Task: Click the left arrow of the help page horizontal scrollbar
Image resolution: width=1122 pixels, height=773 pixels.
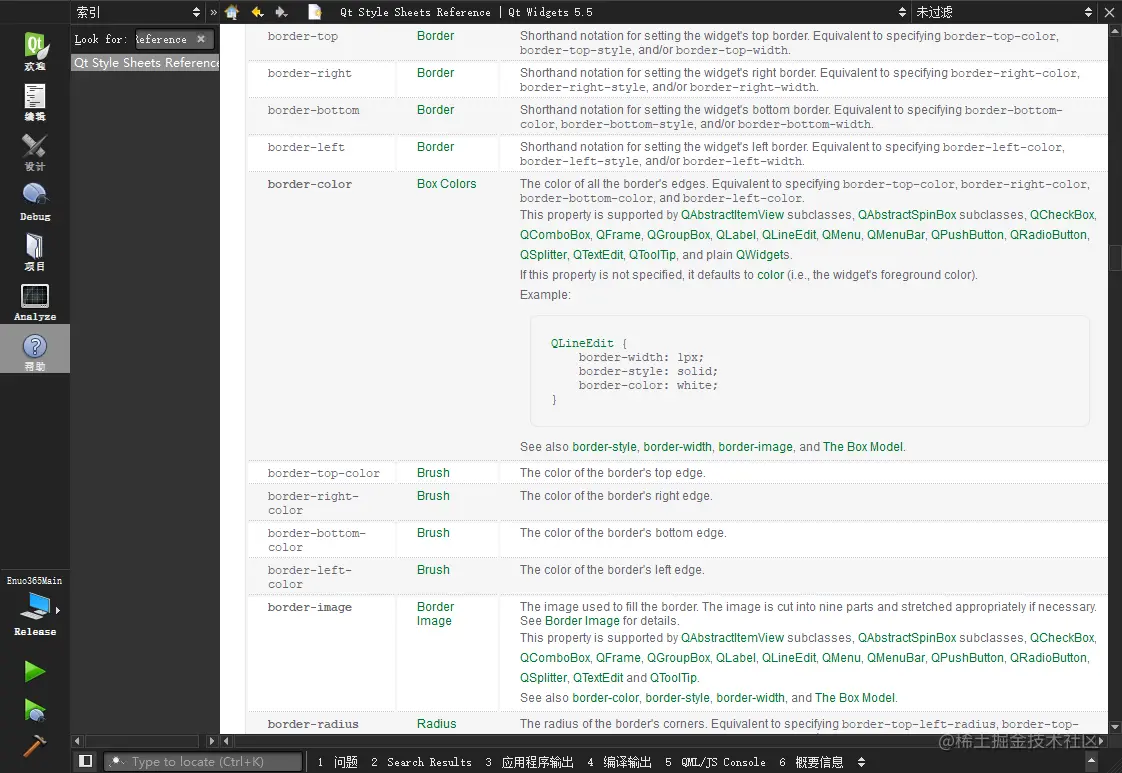Action: [x=227, y=742]
